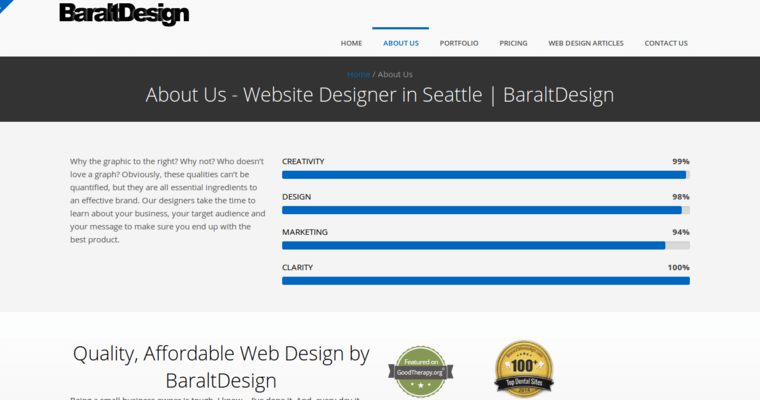Go to the Portfolio page

pyautogui.click(x=459, y=43)
